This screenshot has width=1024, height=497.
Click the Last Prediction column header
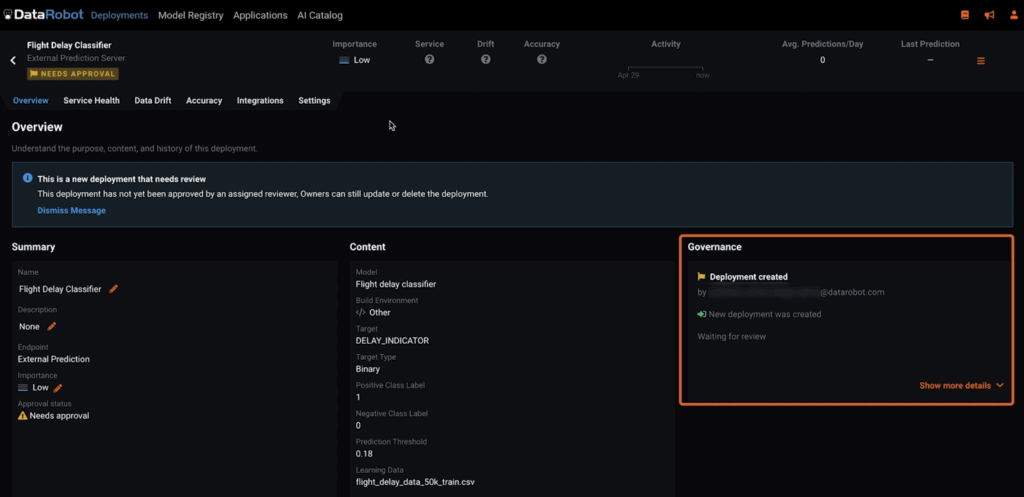930,44
